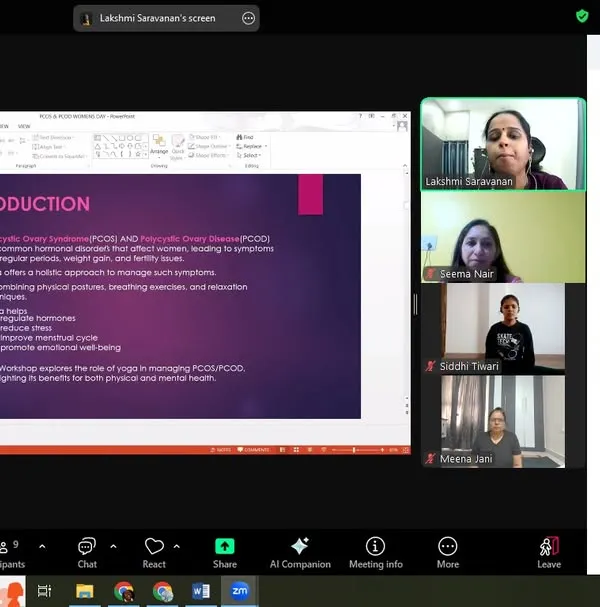This screenshot has height=607, width=600.
Task: Open Microsoft Word from the taskbar
Action: click(201, 591)
